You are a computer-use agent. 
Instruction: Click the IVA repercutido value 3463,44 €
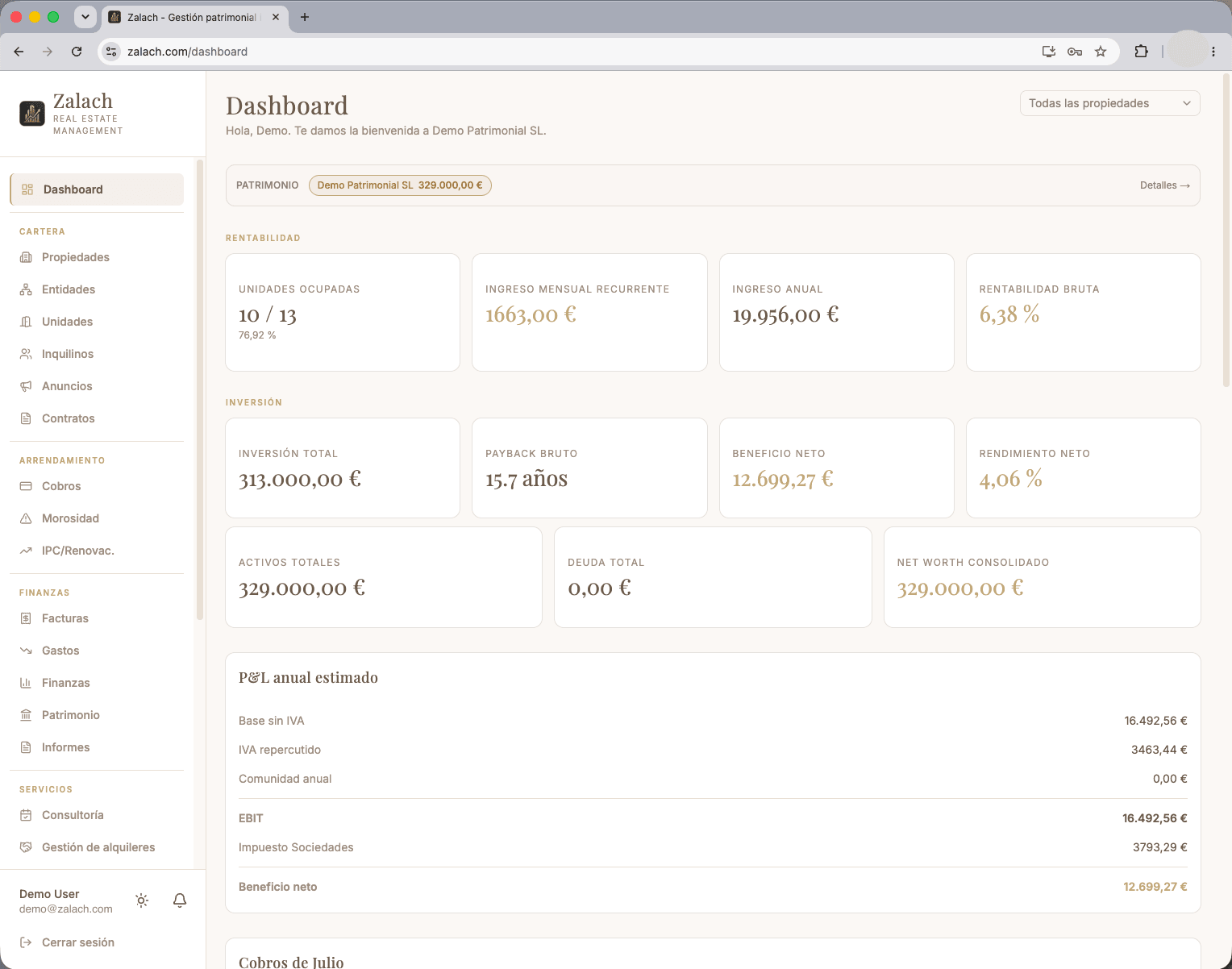point(1159,750)
